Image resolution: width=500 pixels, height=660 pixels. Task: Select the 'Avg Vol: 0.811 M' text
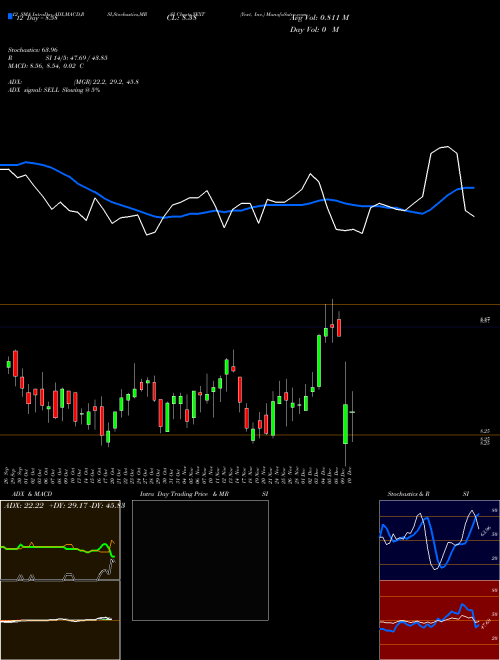(x=319, y=18)
